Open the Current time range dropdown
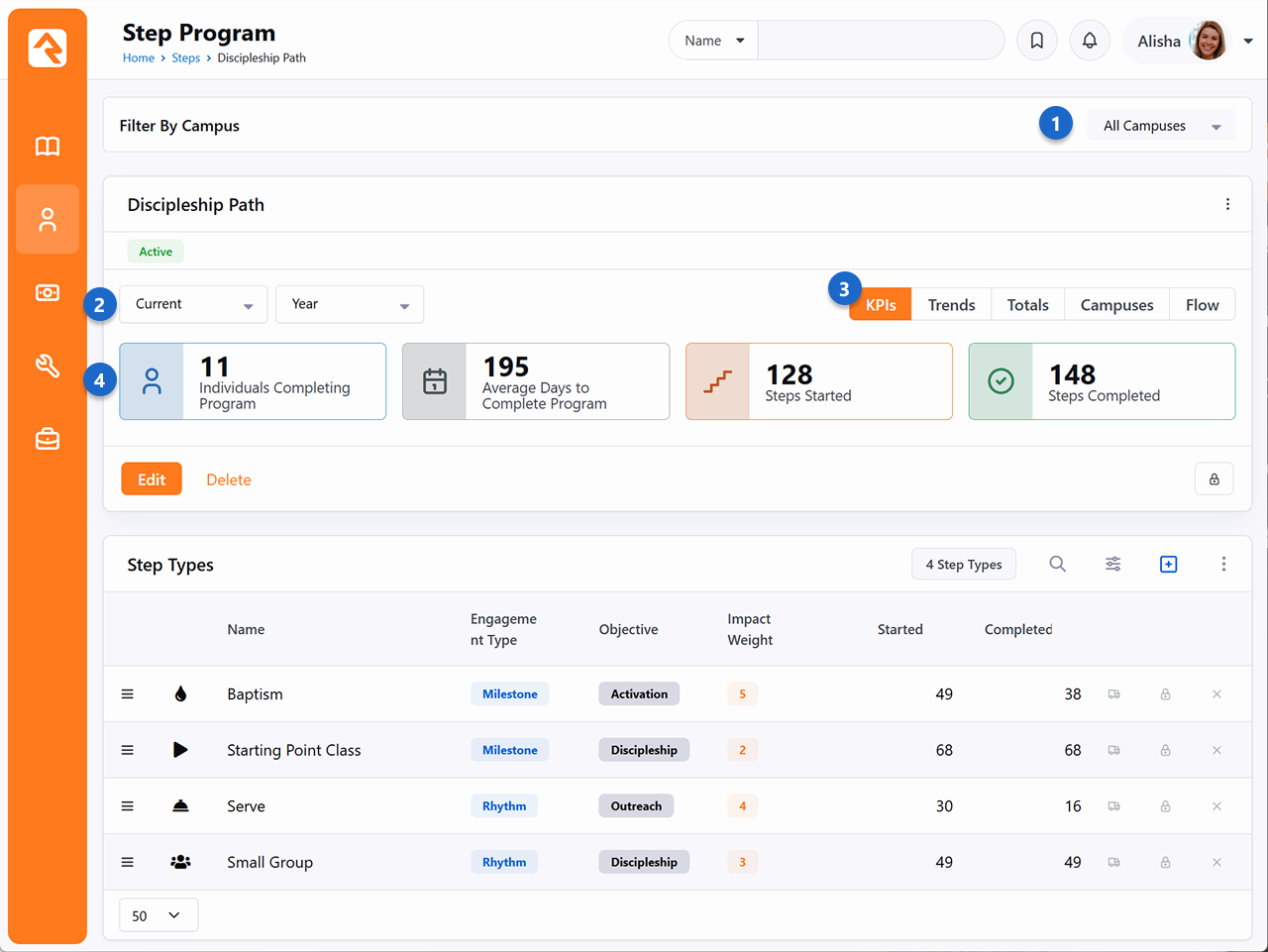 193,305
